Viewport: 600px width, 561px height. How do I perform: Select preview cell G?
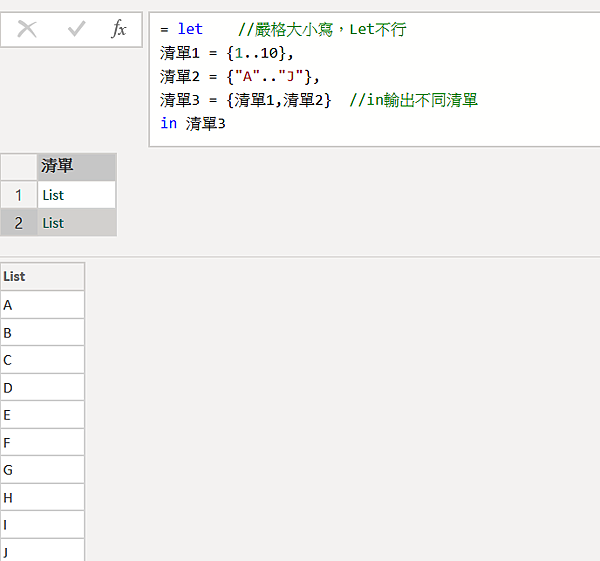click(42, 470)
